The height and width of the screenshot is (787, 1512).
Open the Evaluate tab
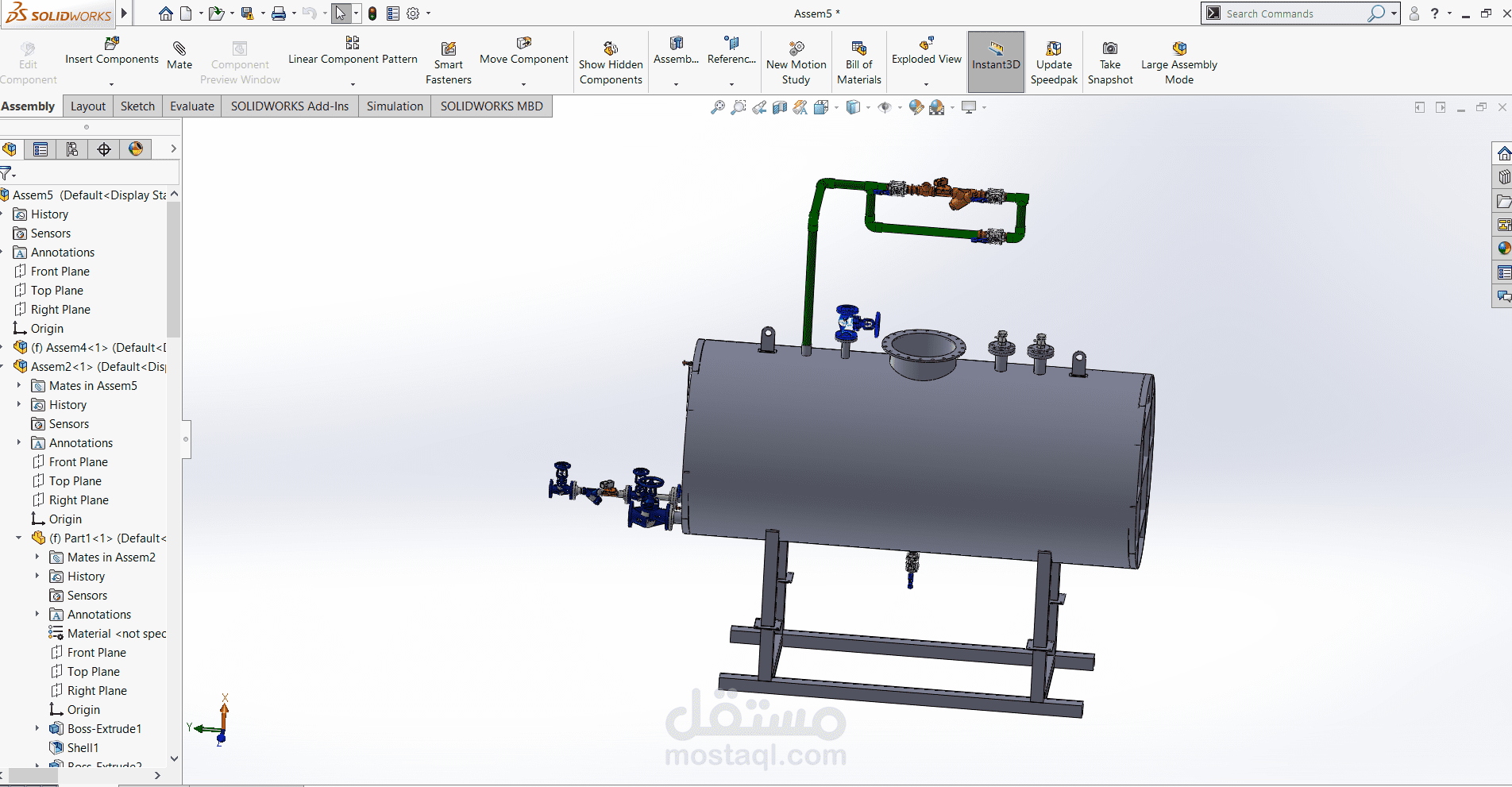point(192,106)
